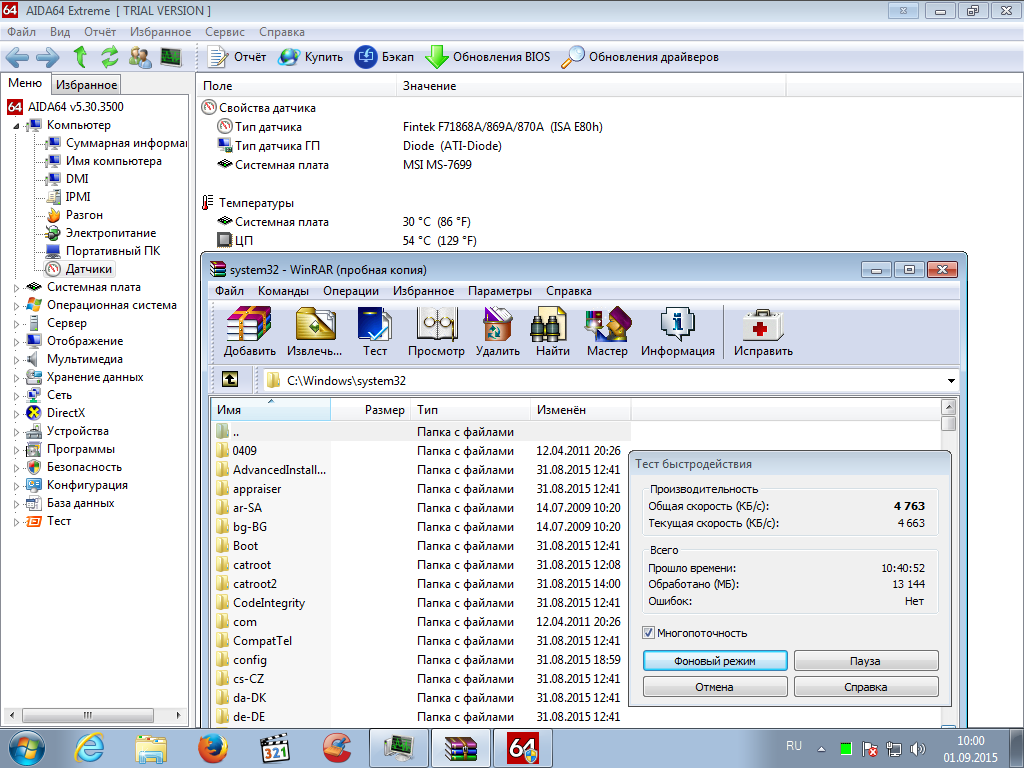
Task: Click the Бэкап toolbar button
Action: coord(384,57)
